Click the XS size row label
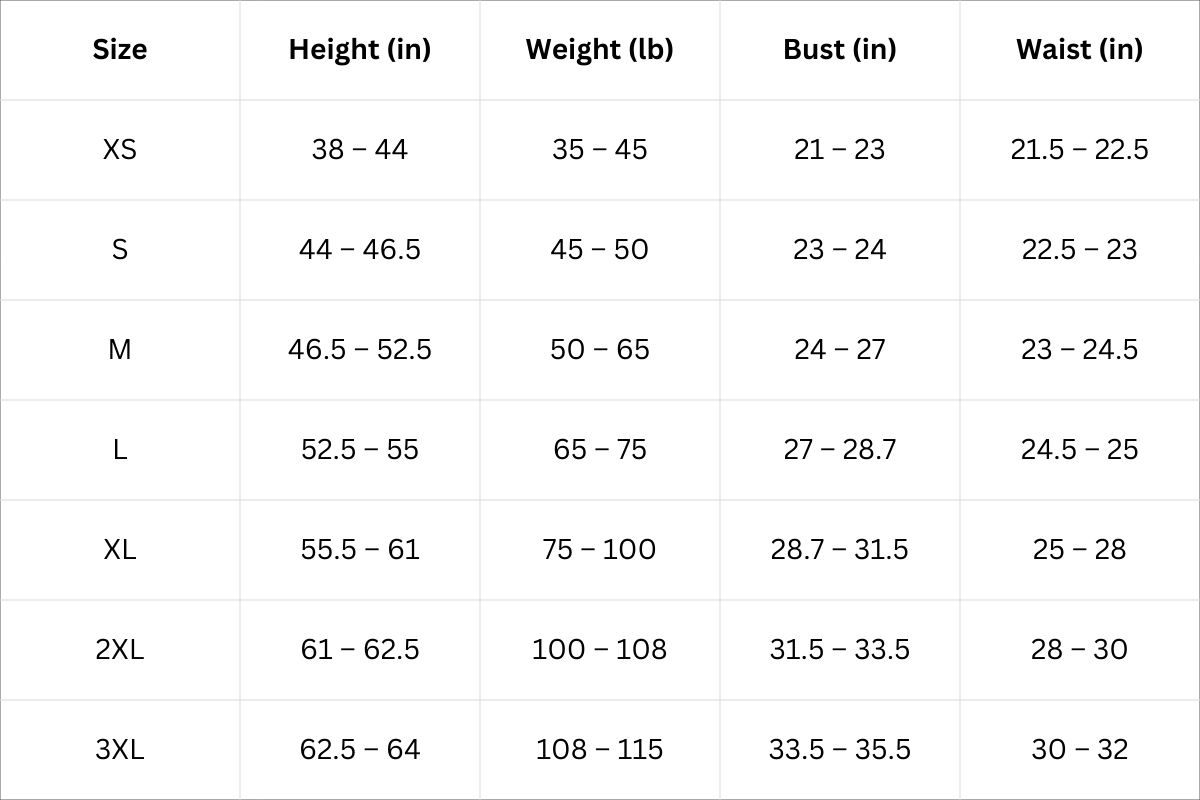1200x800 pixels. pyautogui.click(x=120, y=150)
